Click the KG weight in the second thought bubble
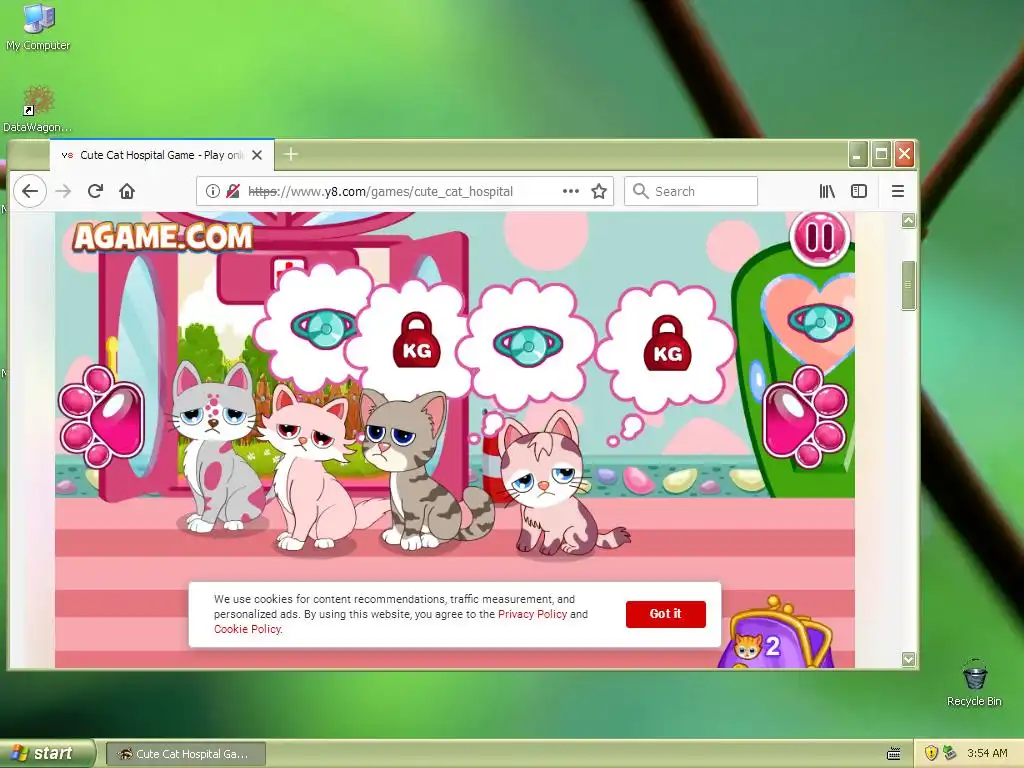This screenshot has height=768, width=1024. [x=417, y=340]
